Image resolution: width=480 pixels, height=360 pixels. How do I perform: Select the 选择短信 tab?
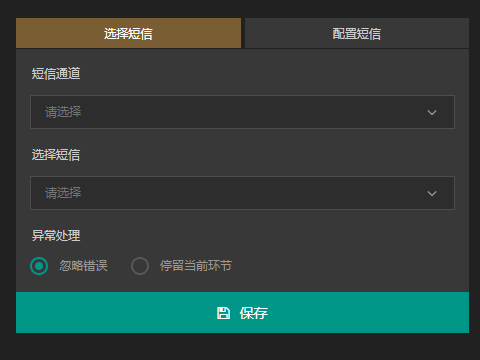click(x=128, y=33)
